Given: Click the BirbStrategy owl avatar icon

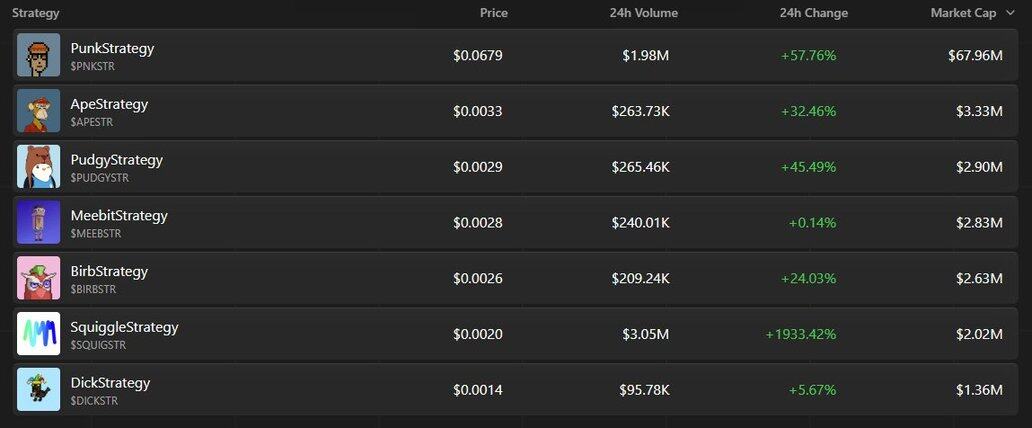Looking at the screenshot, I should tap(38, 278).
